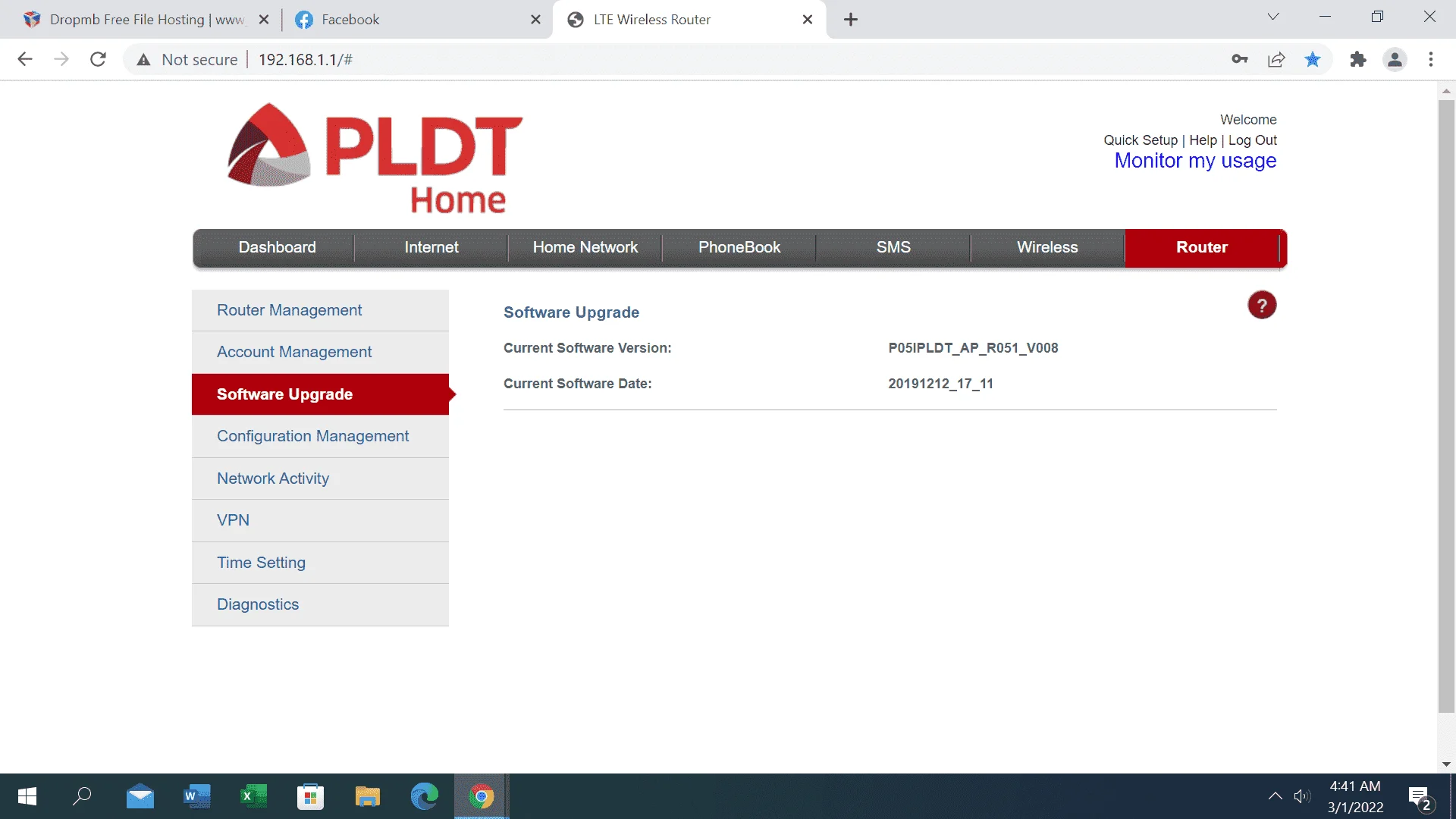Open File Explorer from the taskbar
This screenshot has width=1456, height=819.
click(x=367, y=796)
